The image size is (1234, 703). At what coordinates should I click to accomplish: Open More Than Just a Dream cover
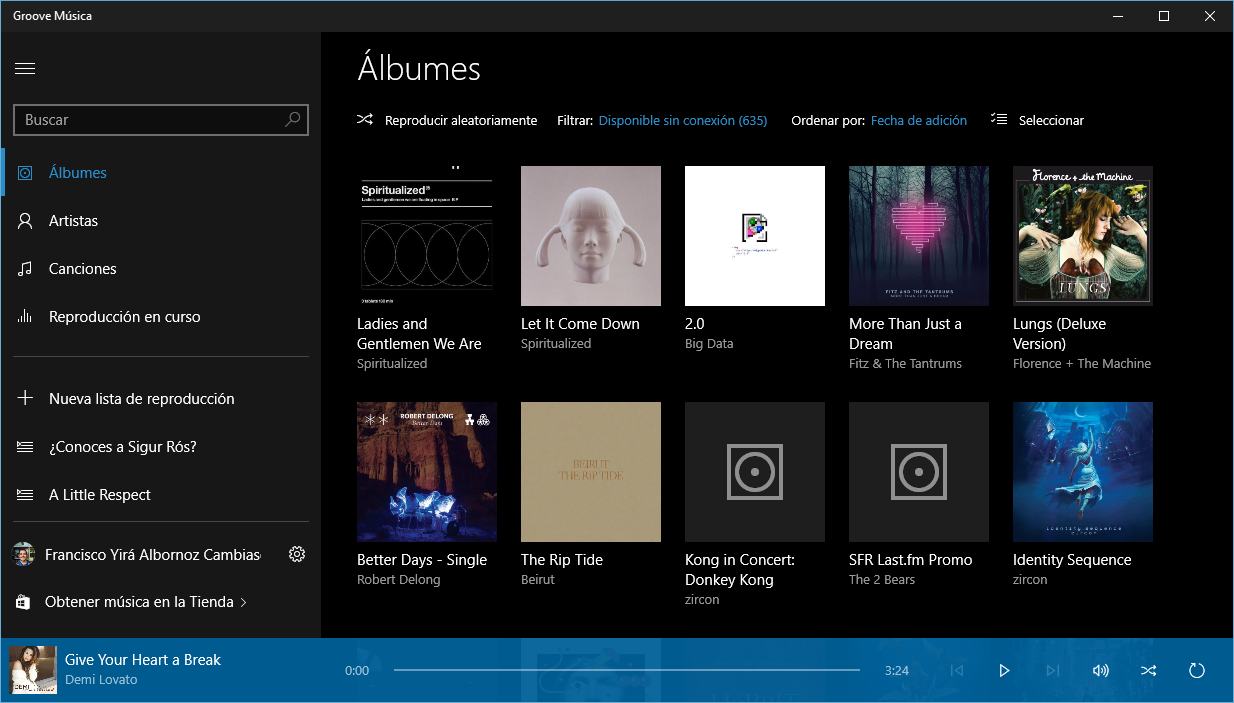pyautogui.click(x=919, y=236)
